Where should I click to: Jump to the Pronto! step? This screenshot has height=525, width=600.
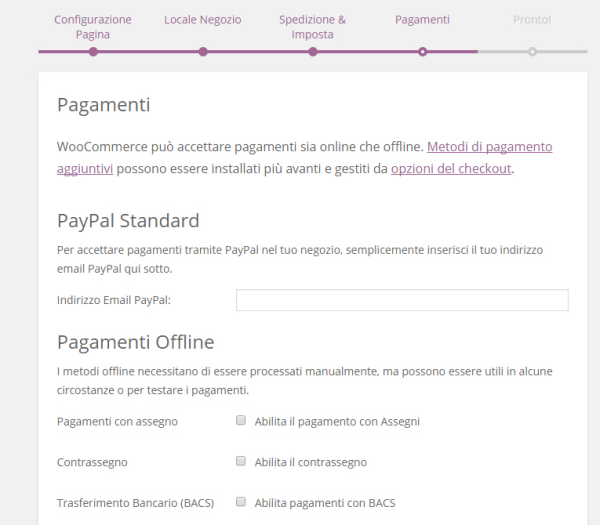(x=532, y=20)
